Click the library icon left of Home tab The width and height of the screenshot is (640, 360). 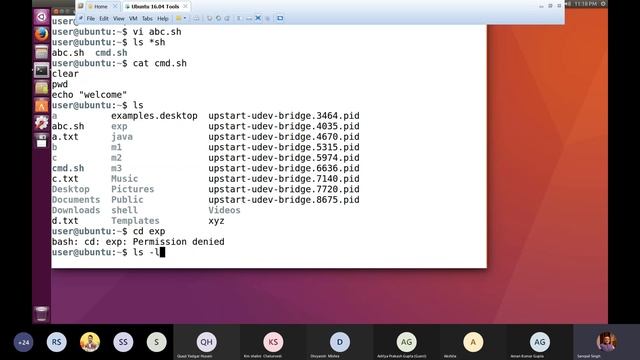(x=81, y=6)
